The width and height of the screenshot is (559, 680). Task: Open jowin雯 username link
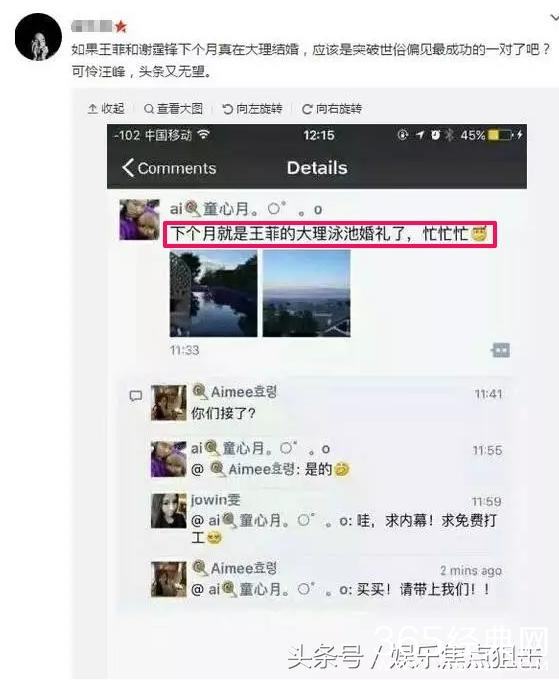tap(216, 500)
